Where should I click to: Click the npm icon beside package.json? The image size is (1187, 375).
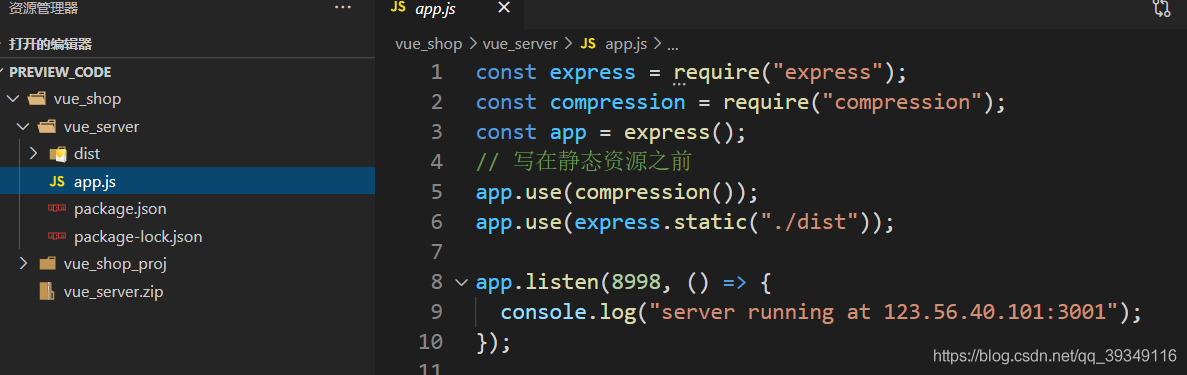click(57, 209)
